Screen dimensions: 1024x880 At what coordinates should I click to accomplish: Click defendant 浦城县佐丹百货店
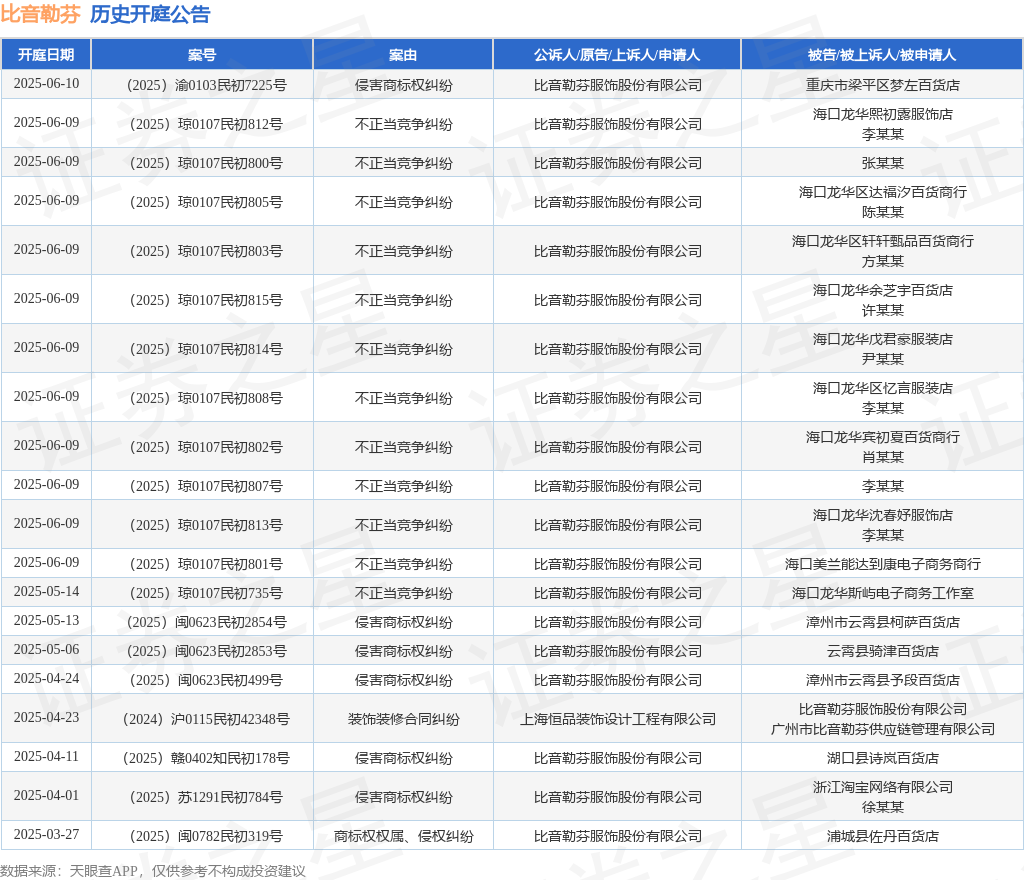coord(882,836)
